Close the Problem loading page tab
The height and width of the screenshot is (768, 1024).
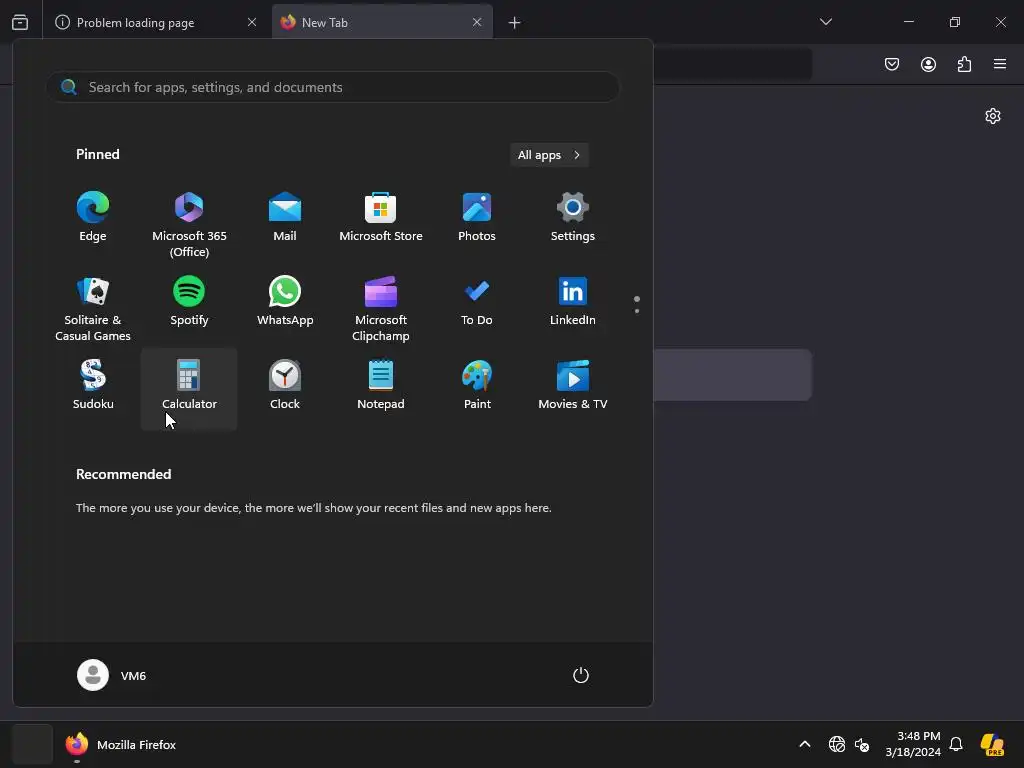pyautogui.click(x=251, y=22)
